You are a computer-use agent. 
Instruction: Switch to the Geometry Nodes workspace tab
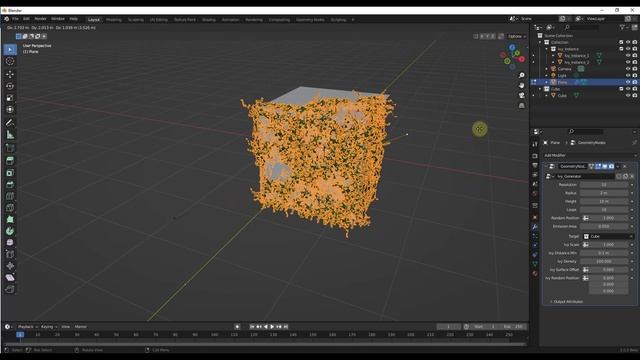click(x=310, y=20)
